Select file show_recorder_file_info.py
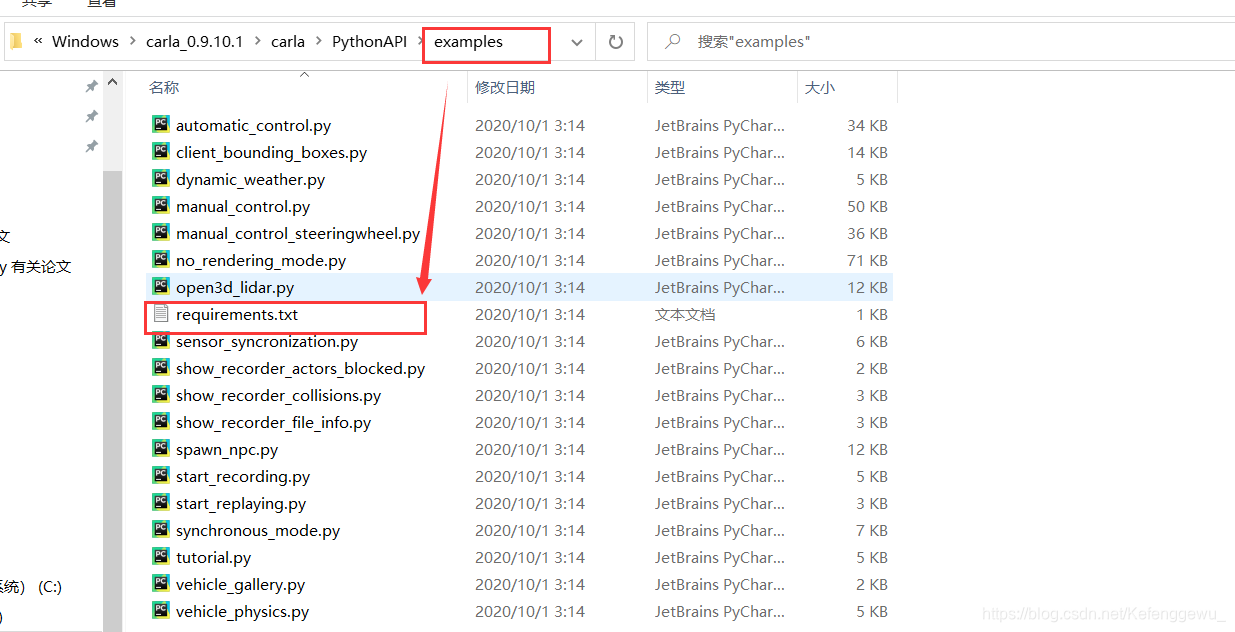 pos(273,423)
